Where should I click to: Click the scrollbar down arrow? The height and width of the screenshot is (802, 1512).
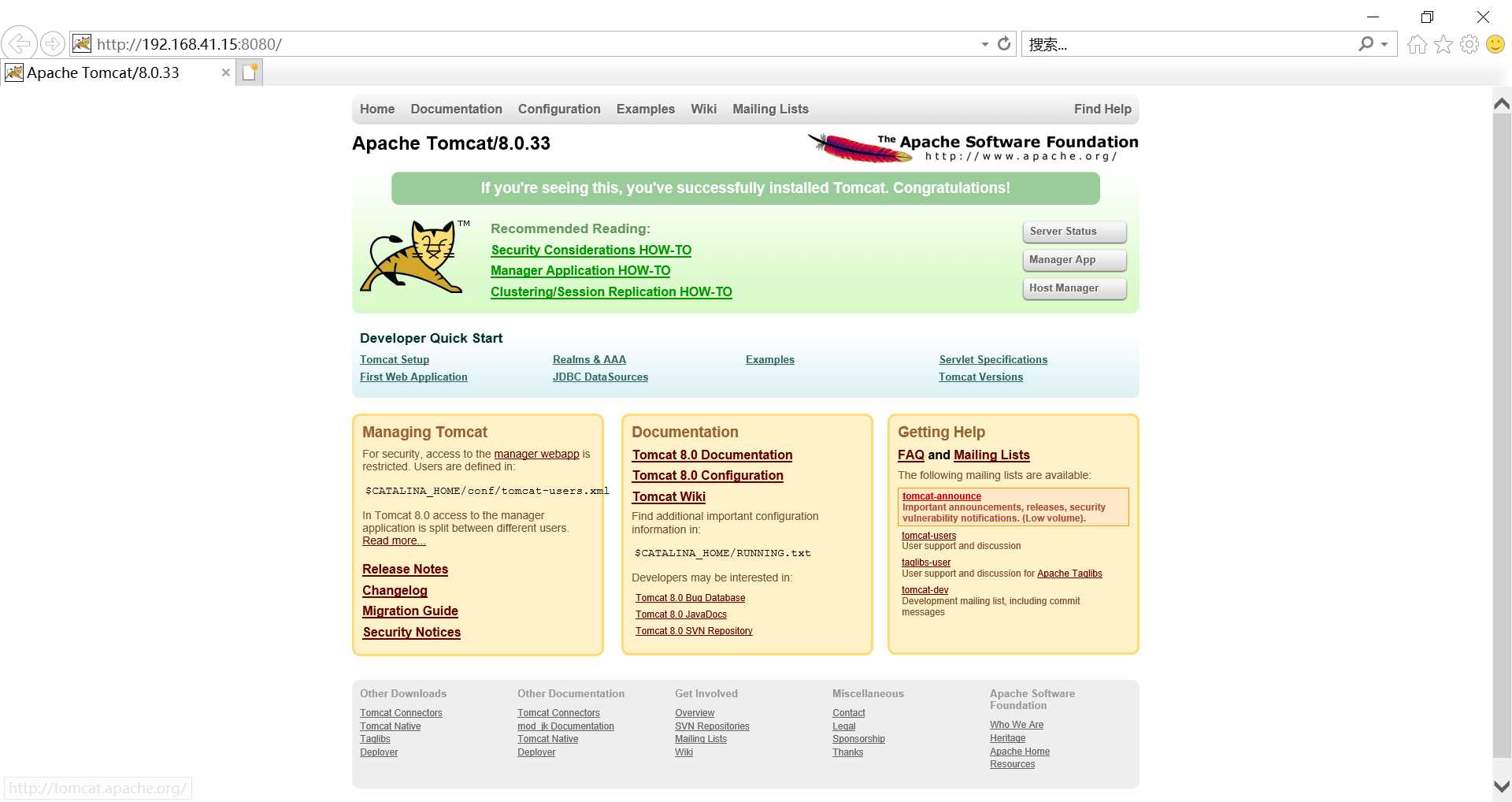(x=1502, y=786)
